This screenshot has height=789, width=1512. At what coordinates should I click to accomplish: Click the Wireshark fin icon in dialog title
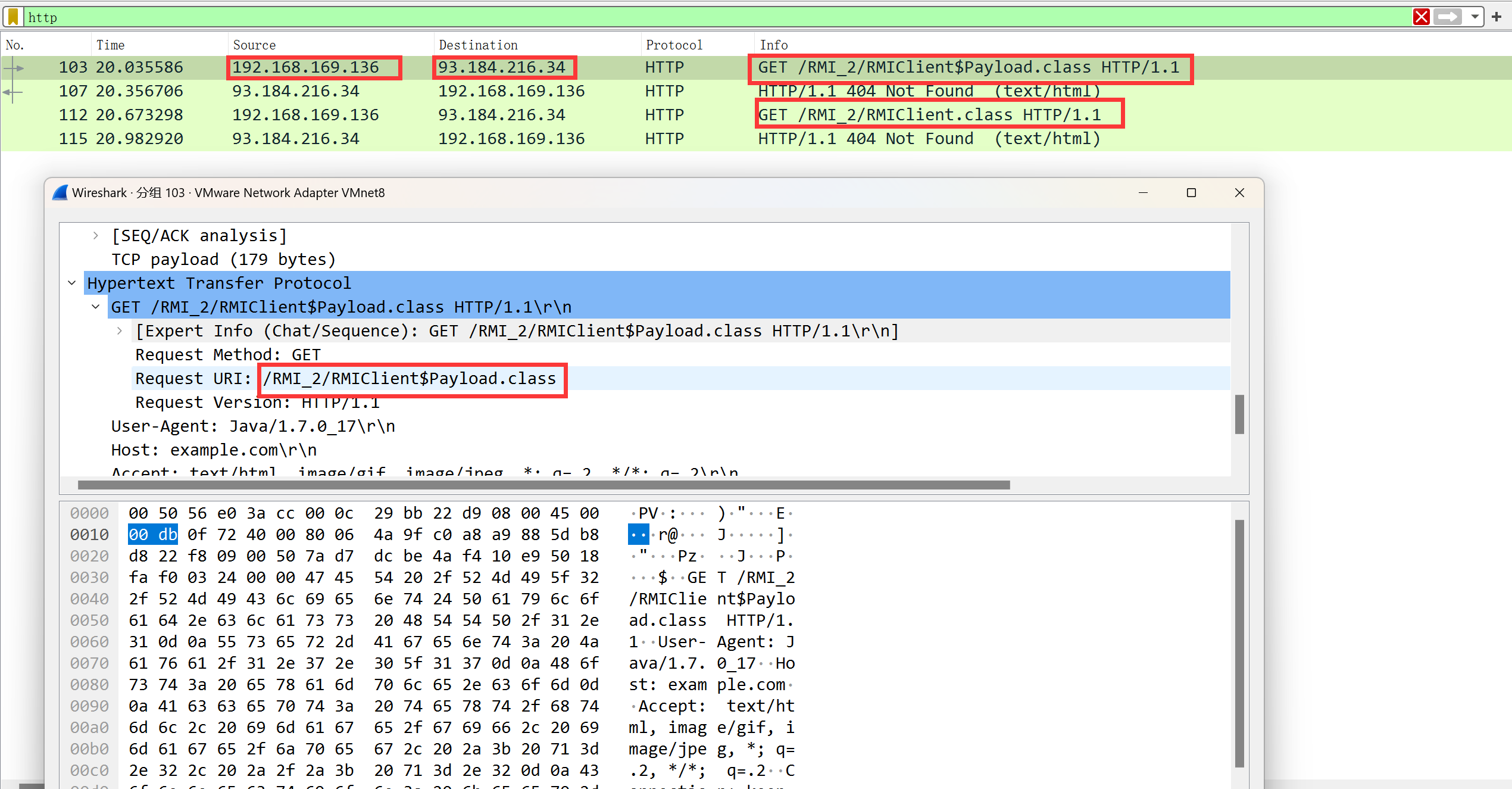click(x=60, y=192)
